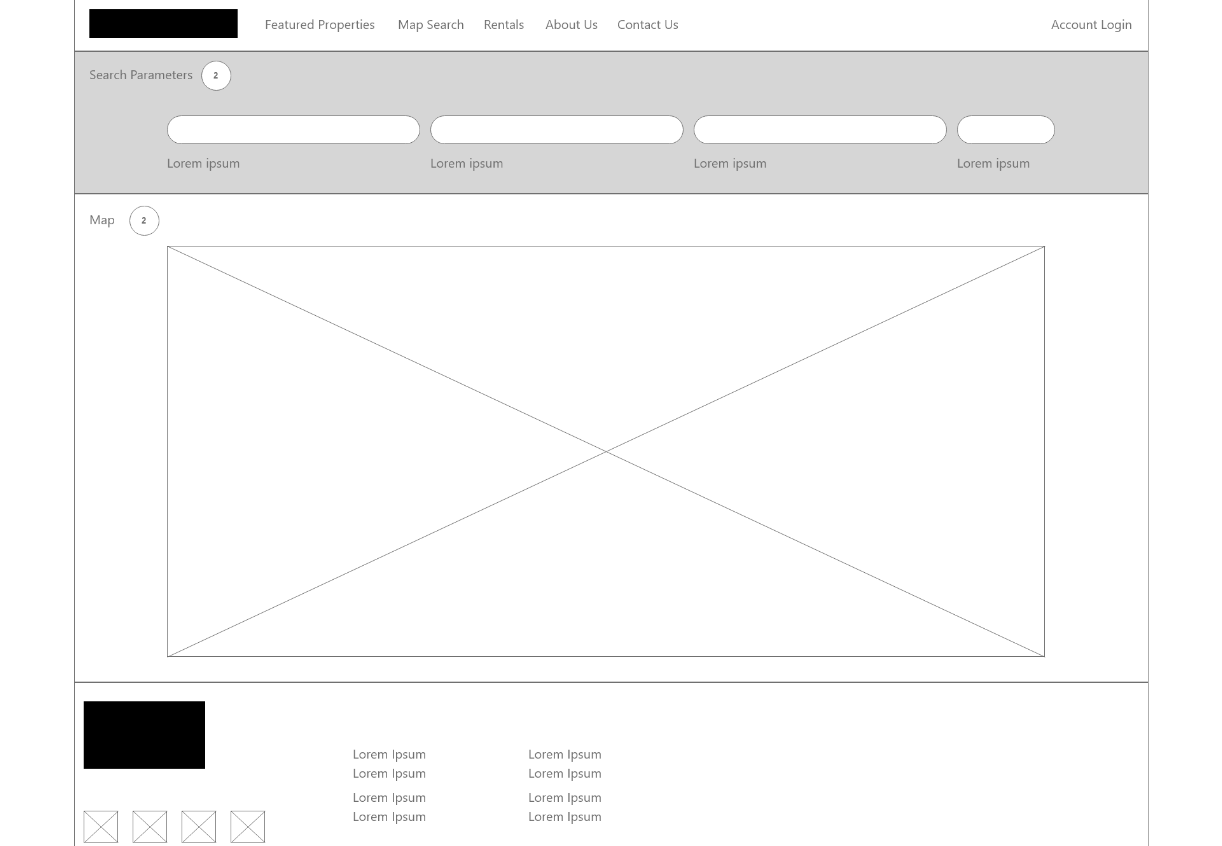Image resolution: width=1222 pixels, height=846 pixels.
Task: Click the short fourth search input
Action: click(1005, 130)
